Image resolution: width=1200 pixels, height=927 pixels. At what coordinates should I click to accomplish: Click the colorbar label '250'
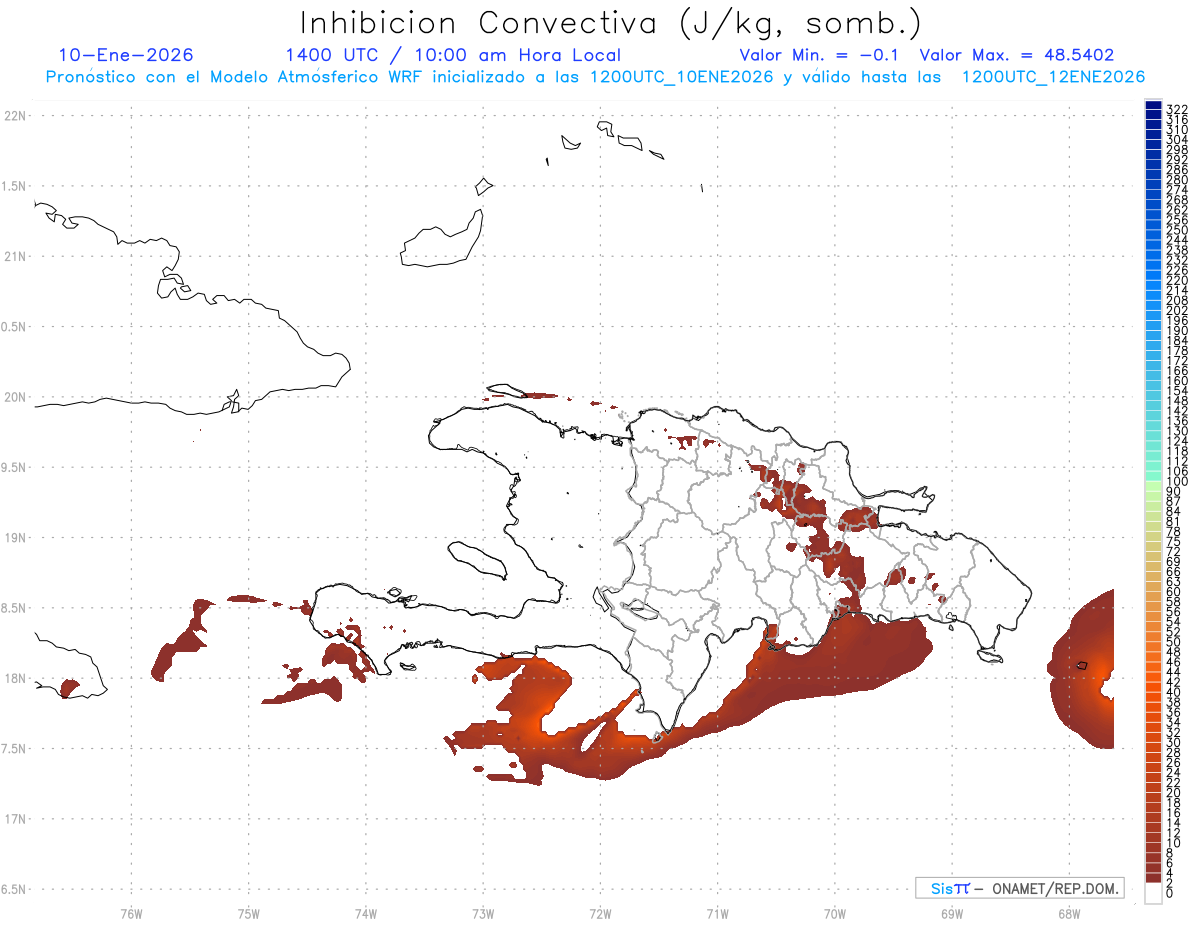[1177, 231]
